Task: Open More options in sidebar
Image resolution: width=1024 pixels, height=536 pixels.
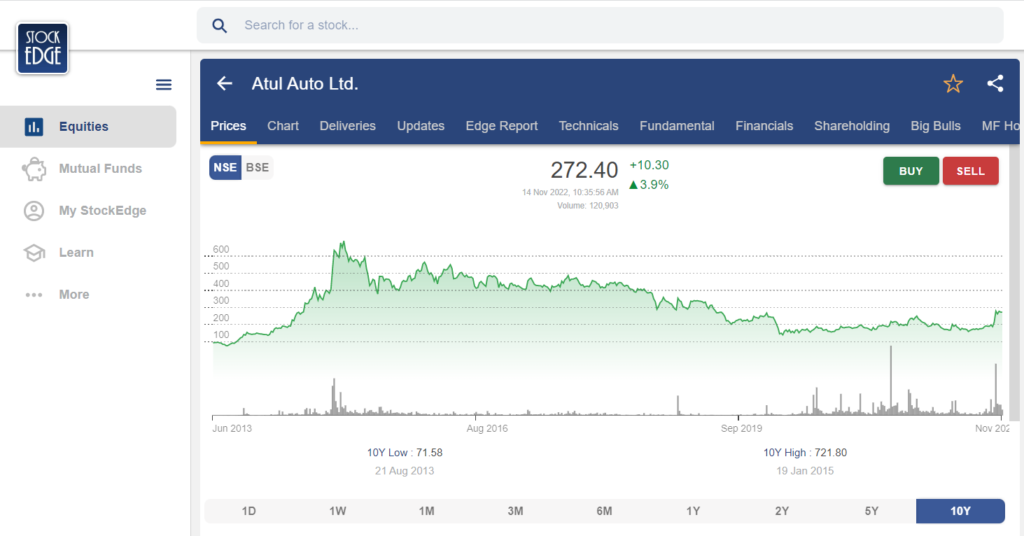Action: [88, 294]
